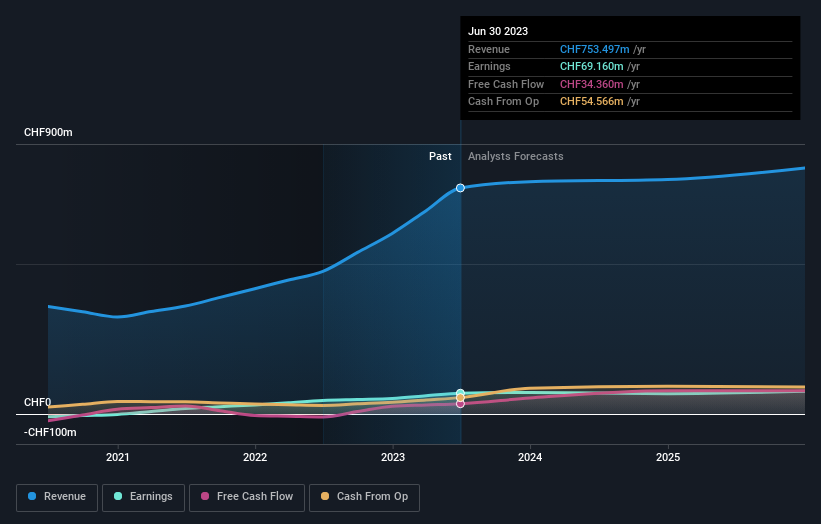This screenshot has width=821, height=524.
Task: Click the CHF69.160m earnings value
Action: click(592, 66)
